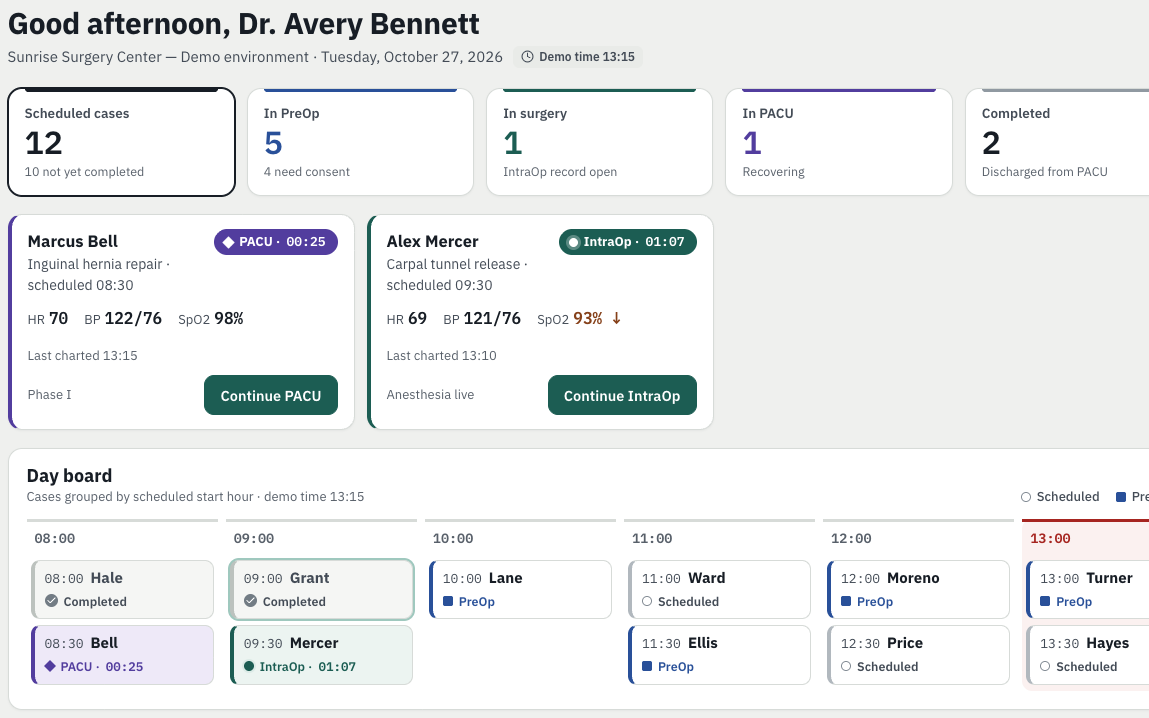The height and width of the screenshot is (718, 1149).
Task: Open the 10:00 Lane PreOp case tile
Action: tap(520, 590)
